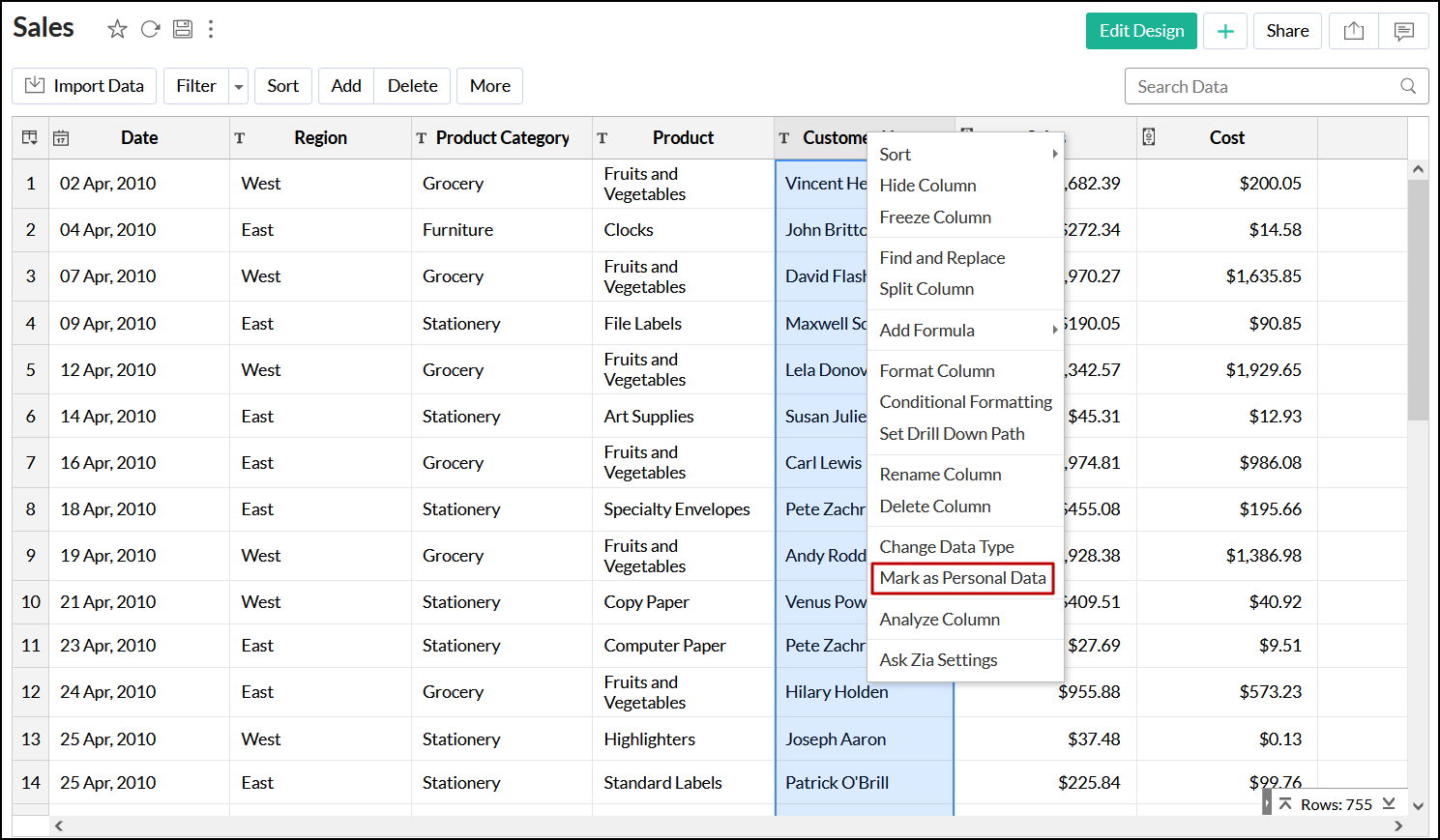Mark the Sales table as favorite star
This screenshot has height=840, width=1440.
117,29
